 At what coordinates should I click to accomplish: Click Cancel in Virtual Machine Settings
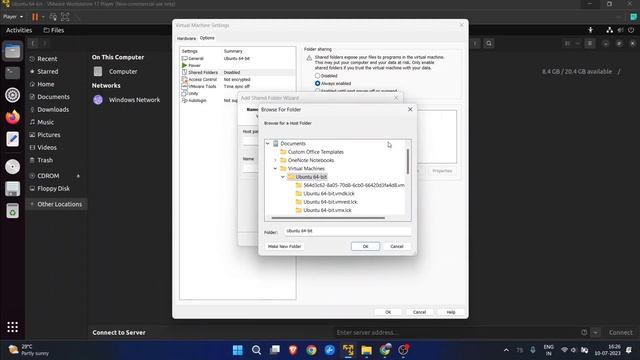pos(419,312)
